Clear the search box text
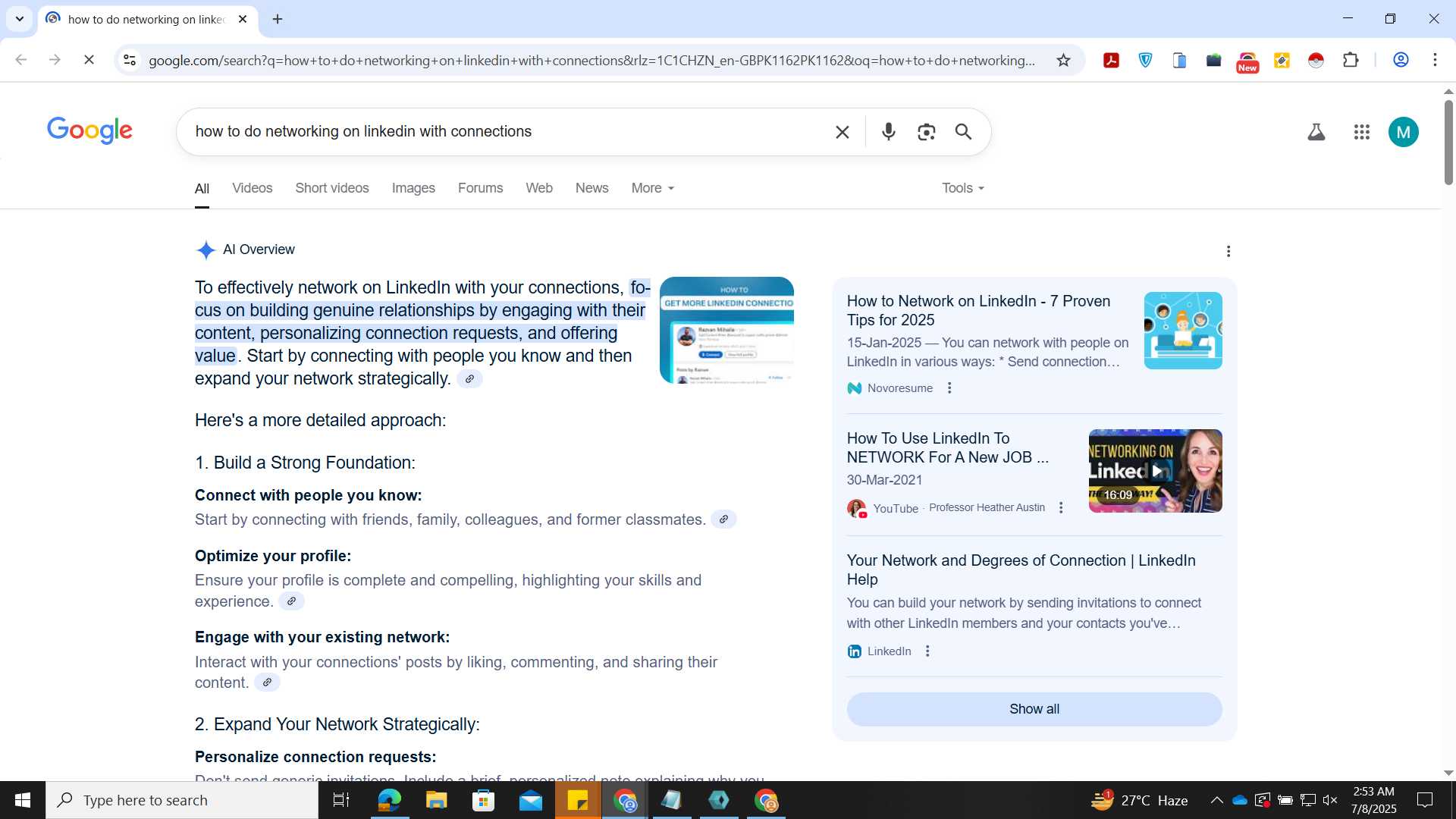1456x819 pixels. tap(842, 132)
